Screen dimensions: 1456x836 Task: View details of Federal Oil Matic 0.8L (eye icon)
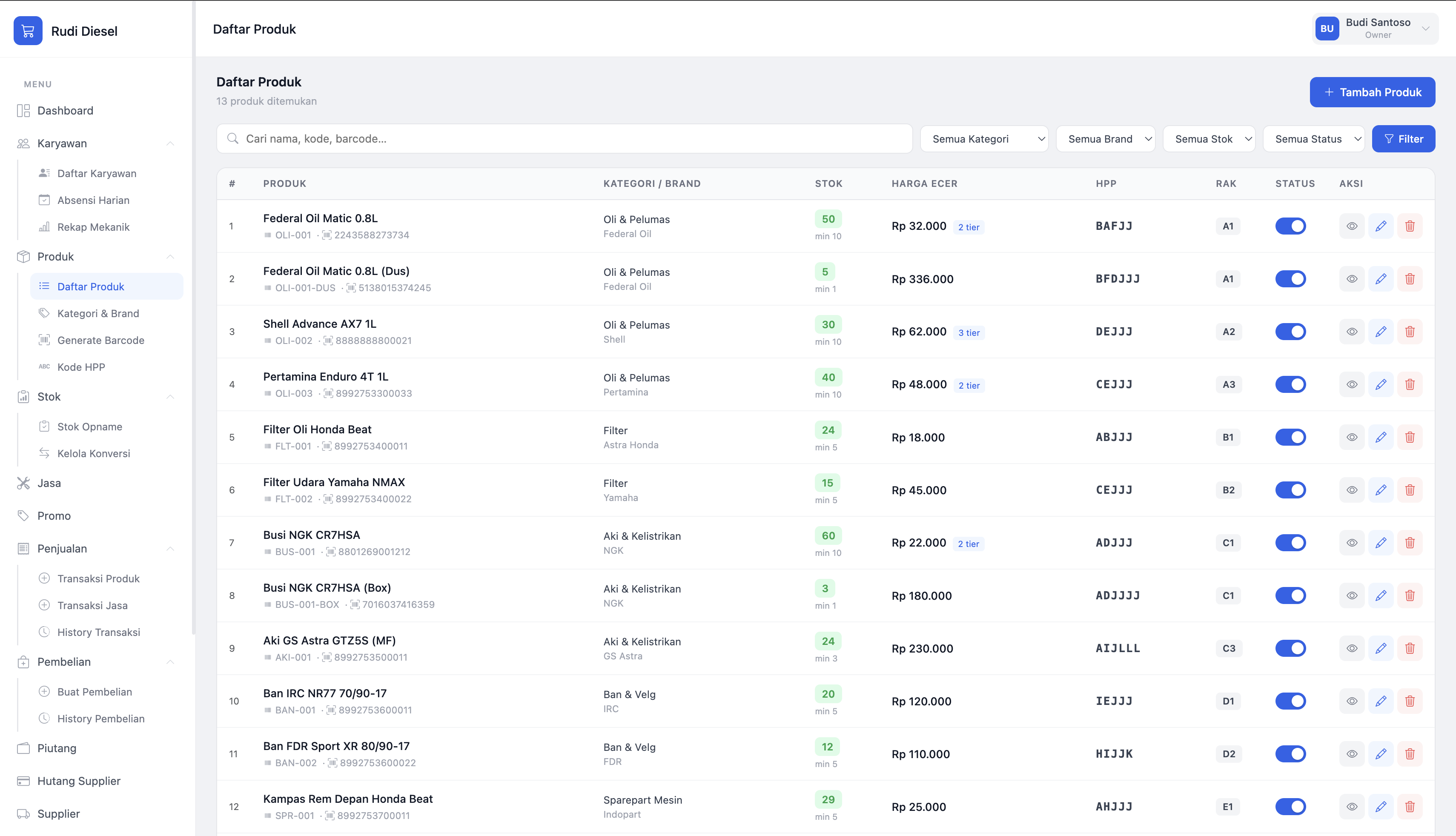pyautogui.click(x=1352, y=226)
